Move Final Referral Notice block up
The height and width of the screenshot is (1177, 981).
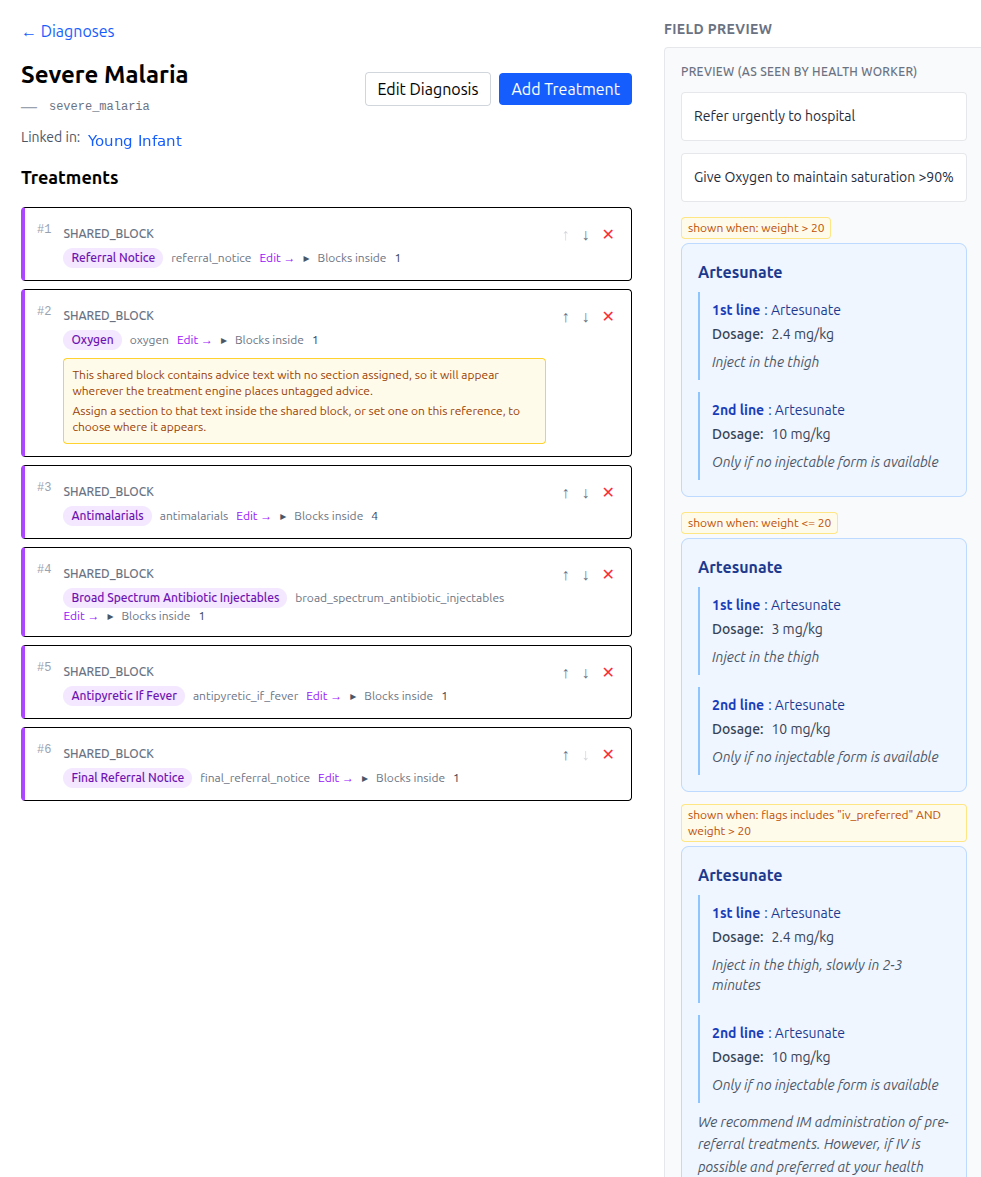point(565,754)
